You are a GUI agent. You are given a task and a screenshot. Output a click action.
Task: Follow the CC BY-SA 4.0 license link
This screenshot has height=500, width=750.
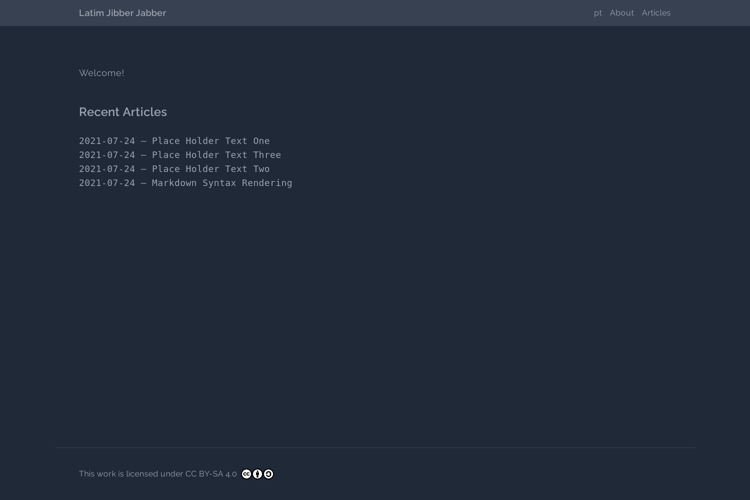click(x=211, y=474)
